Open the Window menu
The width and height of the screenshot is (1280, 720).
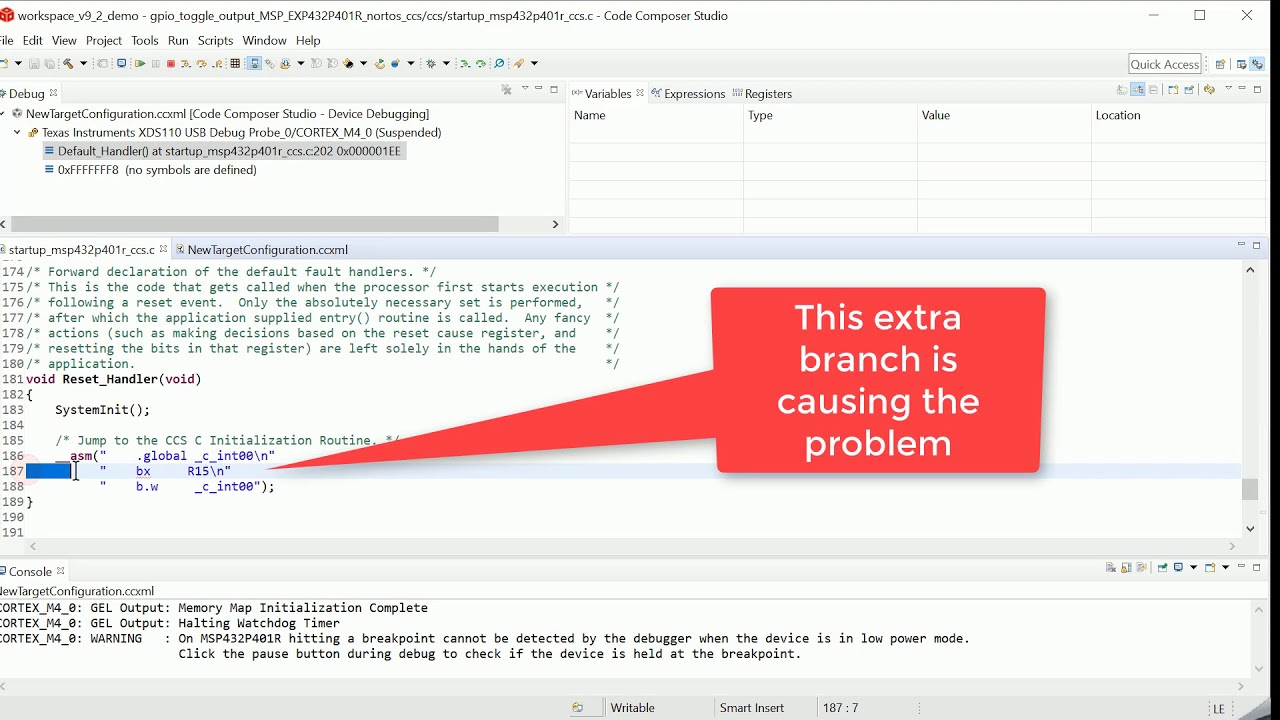pyautogui.click(x=264, y=40)
